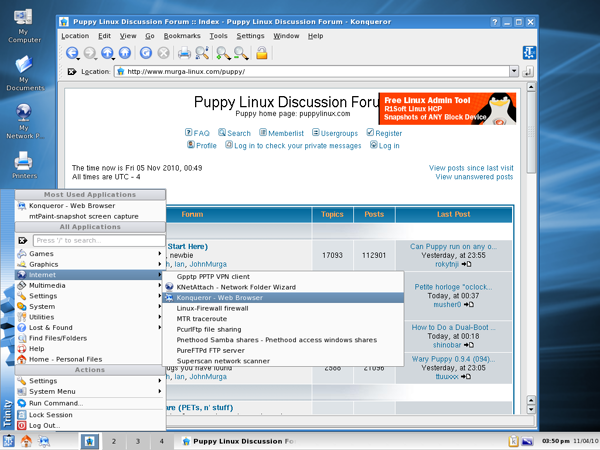The image size is (600, 450).
Task: Click the Puppy Linux Discussion taskbar entry
Action: [x=239, y=441]
